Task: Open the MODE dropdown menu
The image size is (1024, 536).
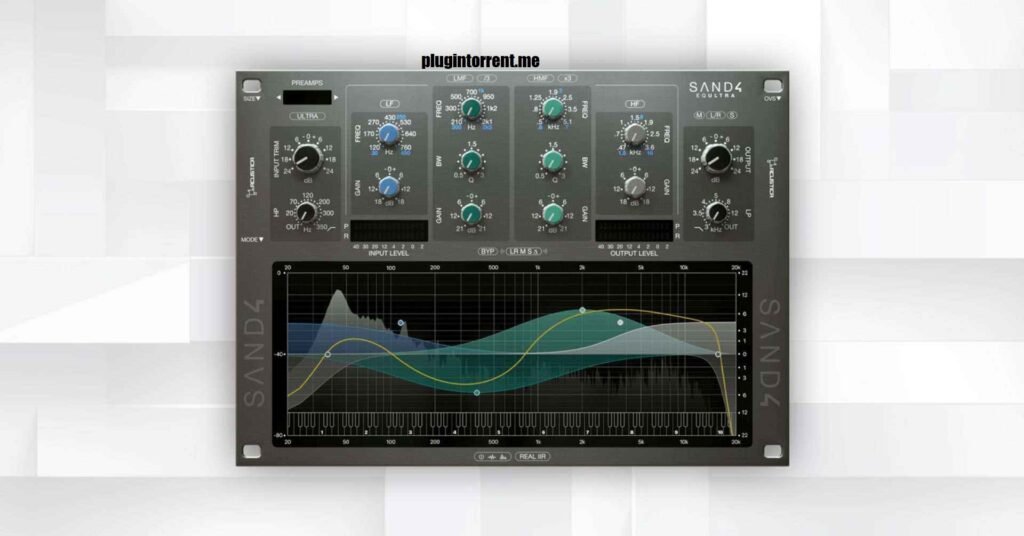Action: [252, 240]
